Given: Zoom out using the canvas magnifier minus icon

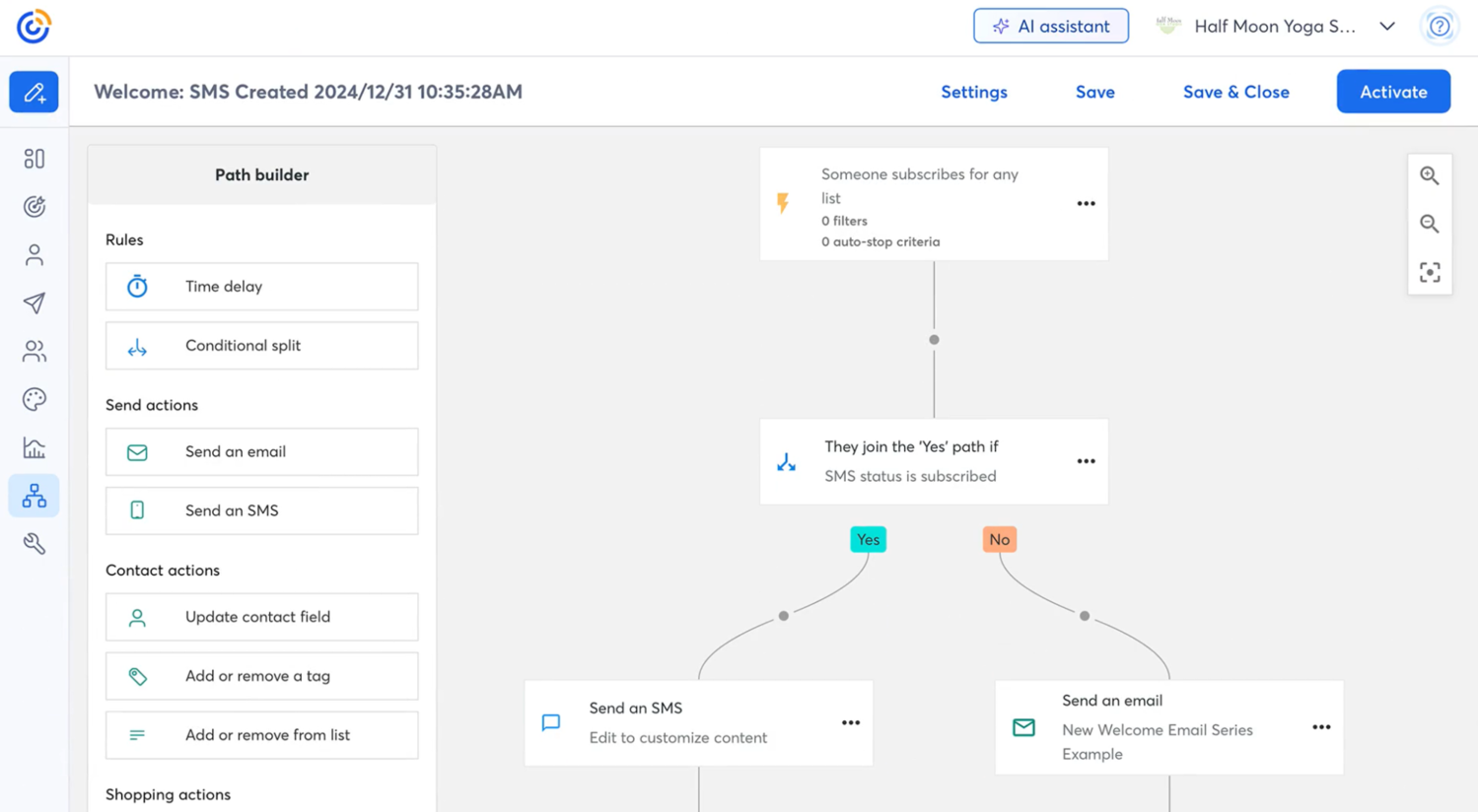Looking at the screenshot, I should (x=1430, y=224).
